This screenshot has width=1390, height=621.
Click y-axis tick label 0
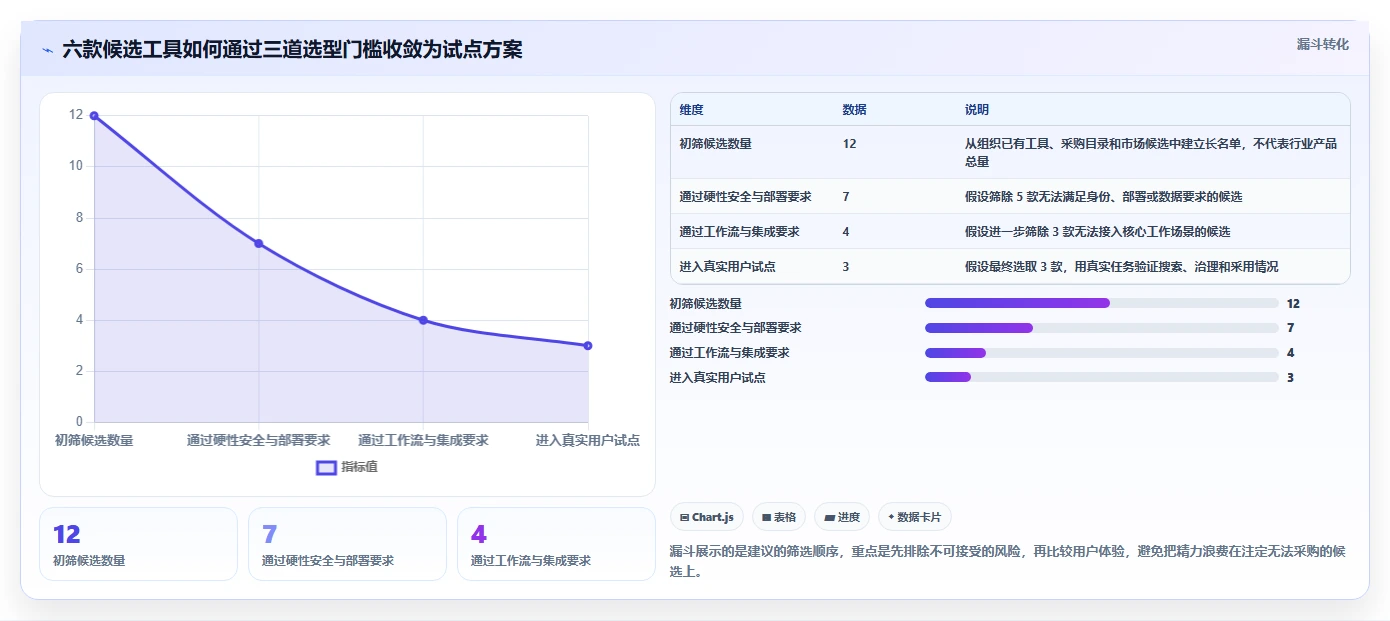click(80, 422)
